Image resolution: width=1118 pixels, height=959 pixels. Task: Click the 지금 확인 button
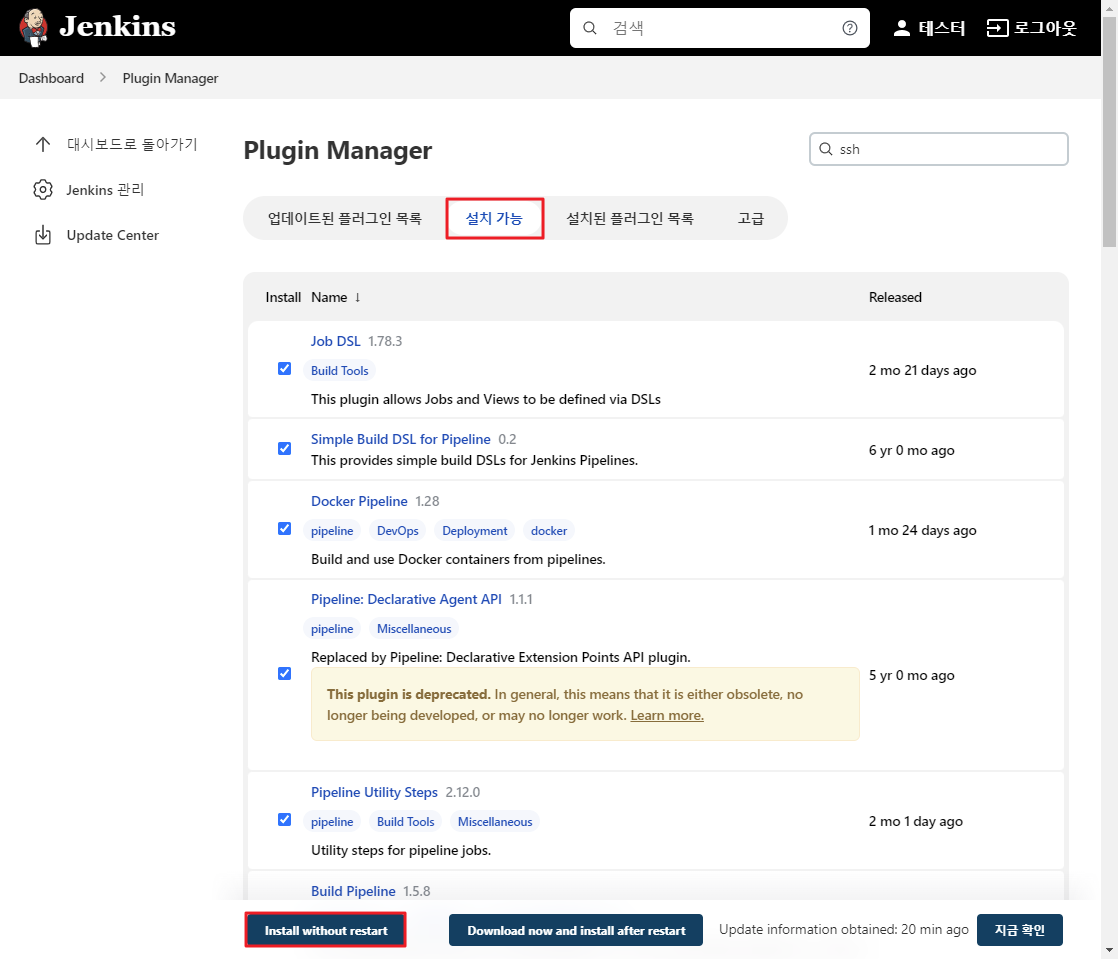coord(1020,930)
